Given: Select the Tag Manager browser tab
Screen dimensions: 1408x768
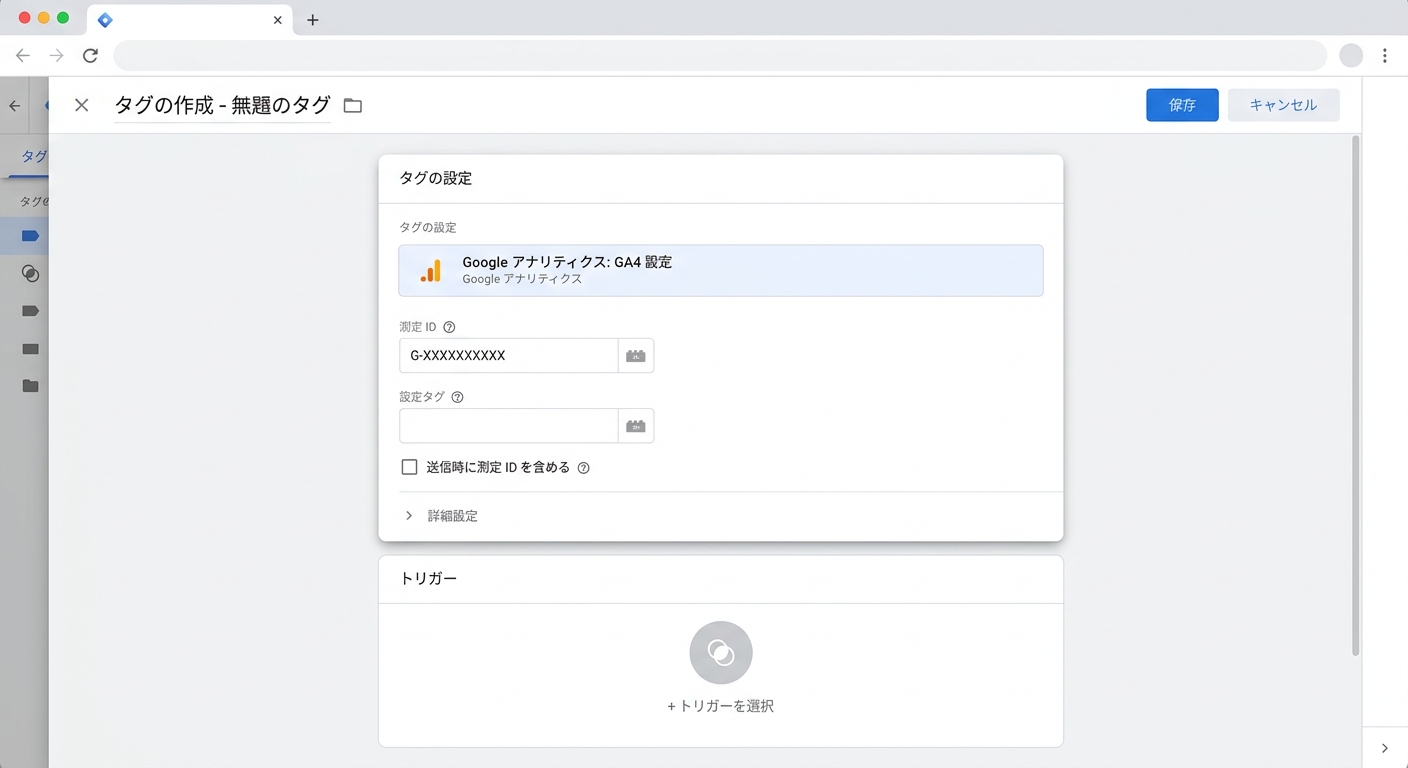Looking at the screenshot, I should pyautogui.click(x=190, y=20).
